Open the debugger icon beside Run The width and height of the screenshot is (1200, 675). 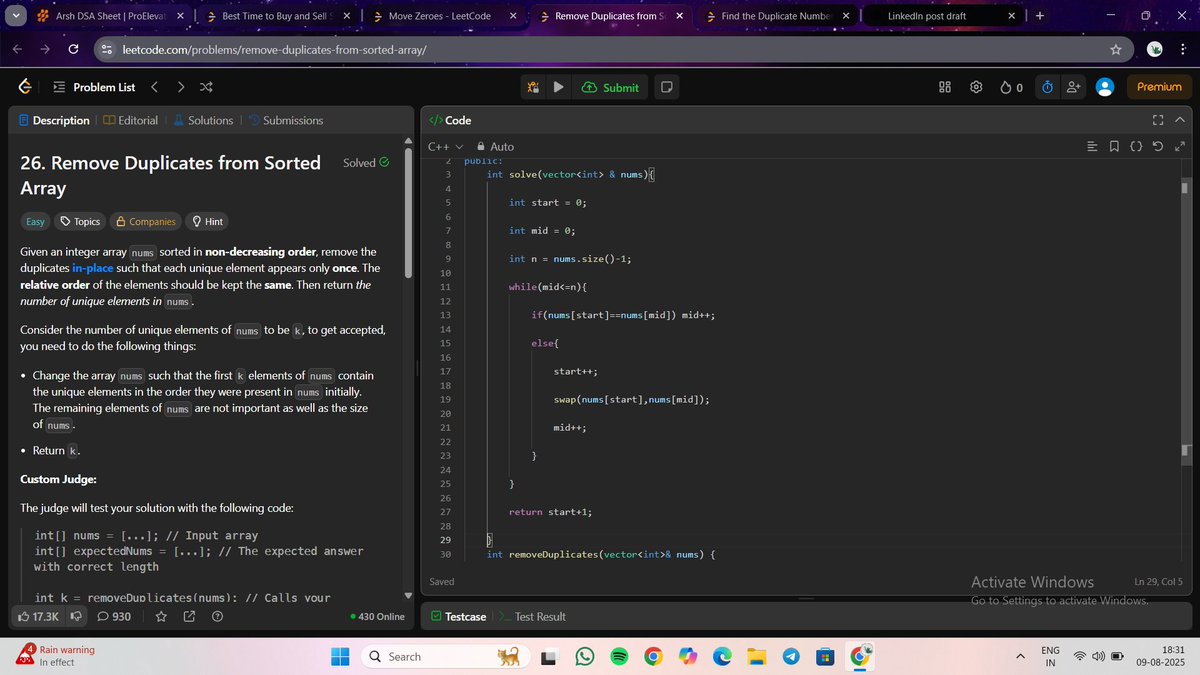point(535,87)
